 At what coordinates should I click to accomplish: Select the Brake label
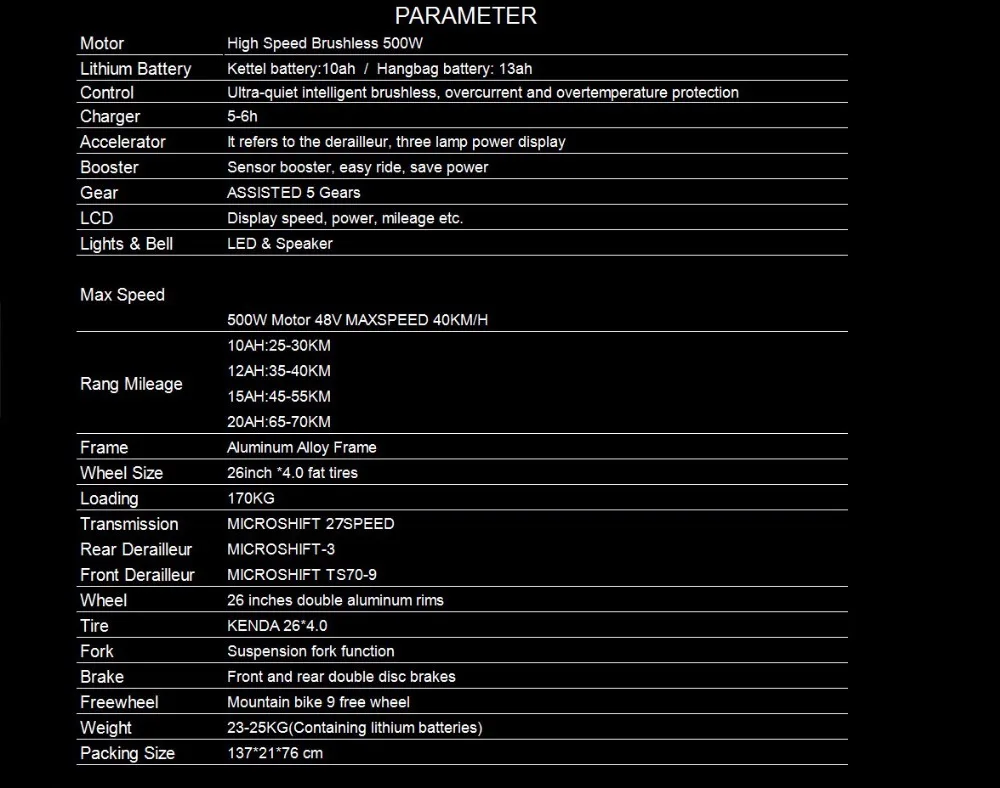pos(102,677)
